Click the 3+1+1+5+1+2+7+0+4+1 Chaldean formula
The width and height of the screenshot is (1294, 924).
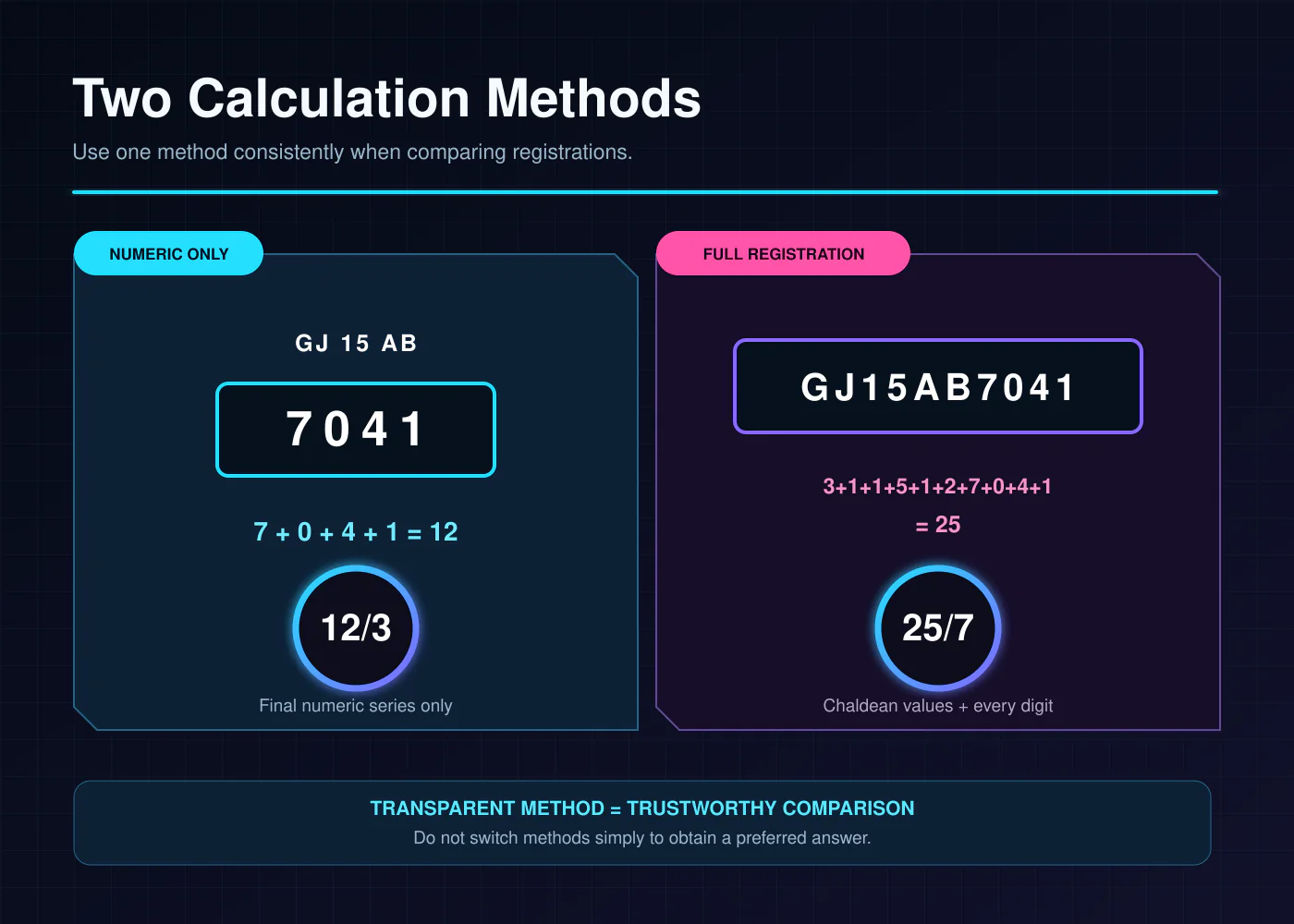pyautogui.click(x=938, y=486)
